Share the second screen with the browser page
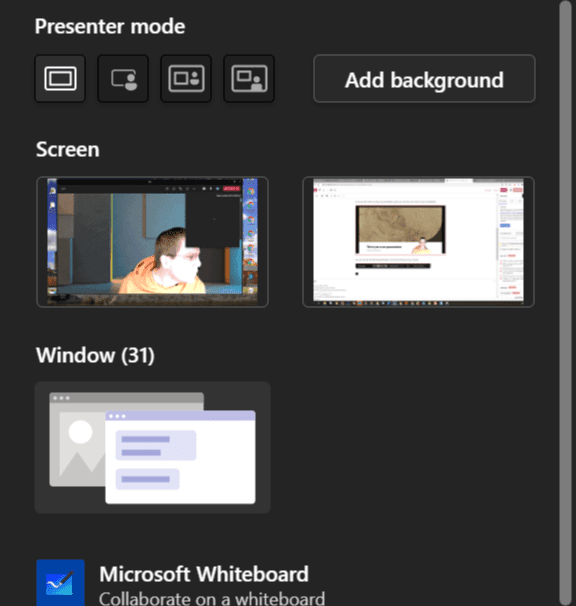 click(418, 242)
